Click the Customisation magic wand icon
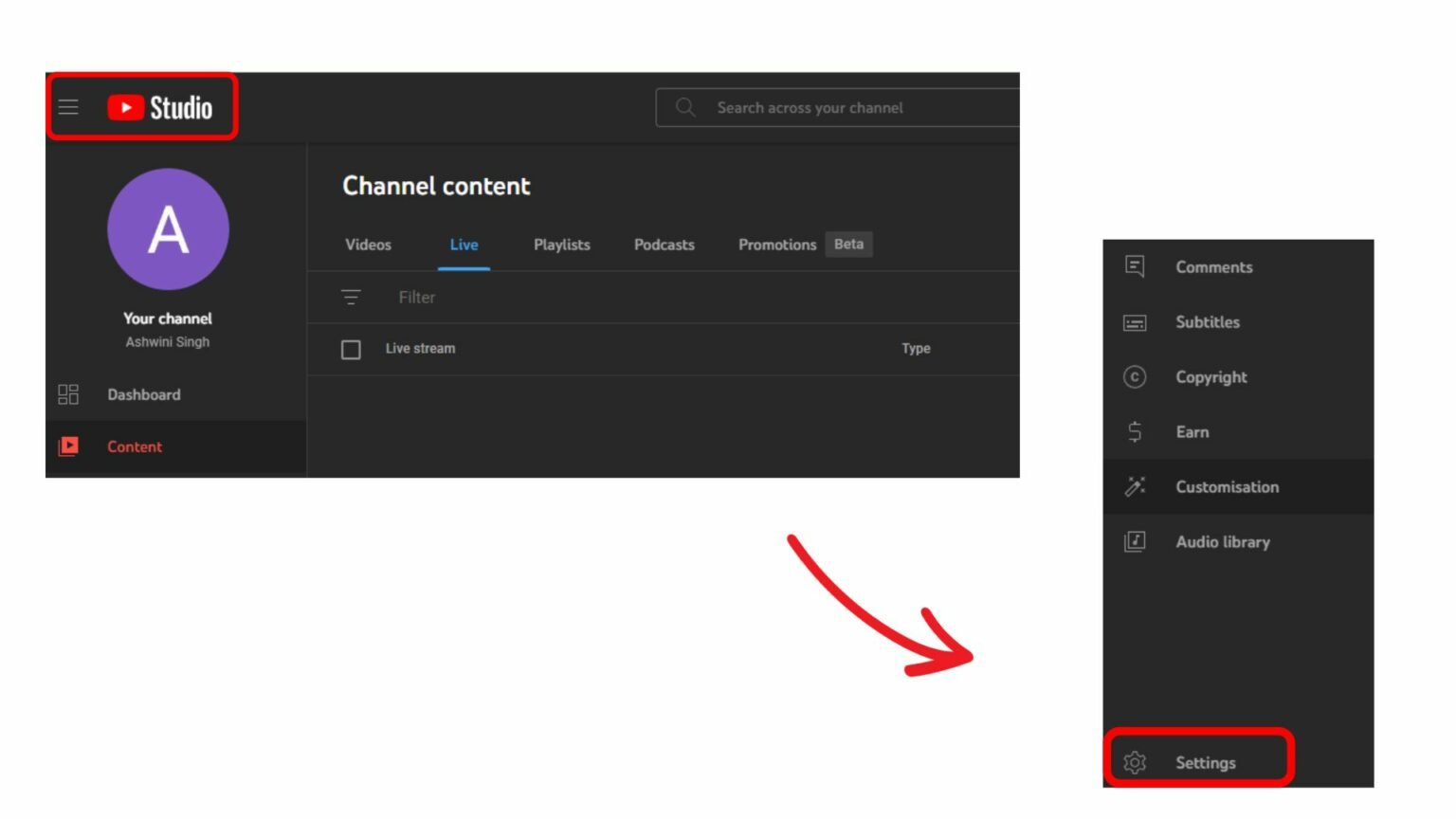1456x819 pixels. pos(1135,486)
